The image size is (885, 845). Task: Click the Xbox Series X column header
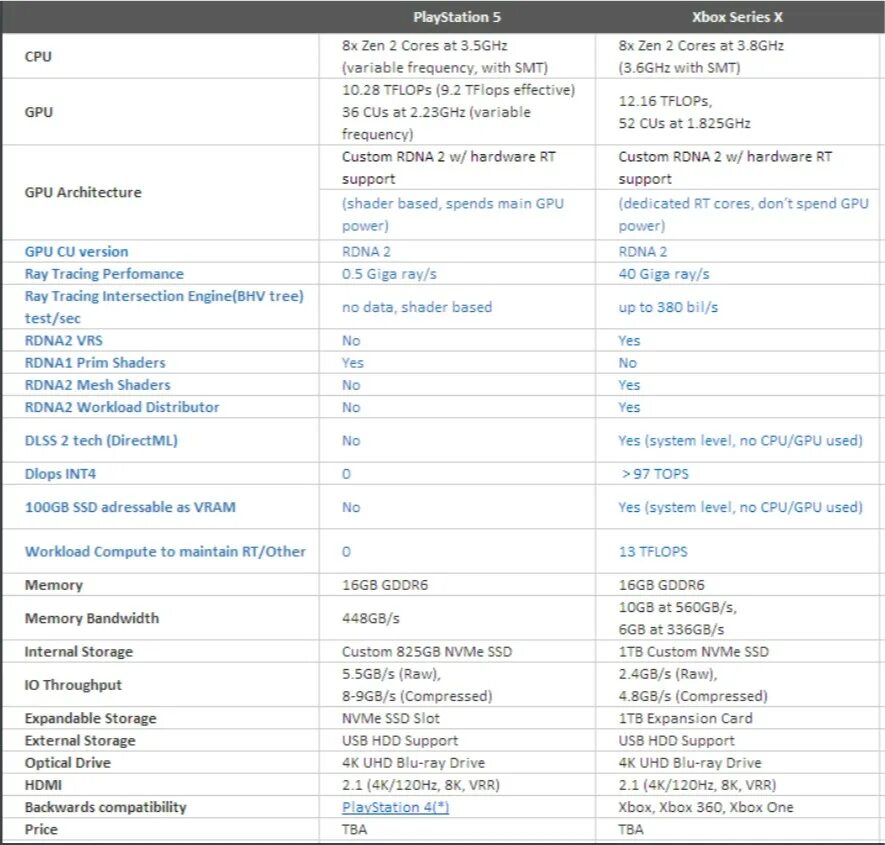tap(737, 17)
